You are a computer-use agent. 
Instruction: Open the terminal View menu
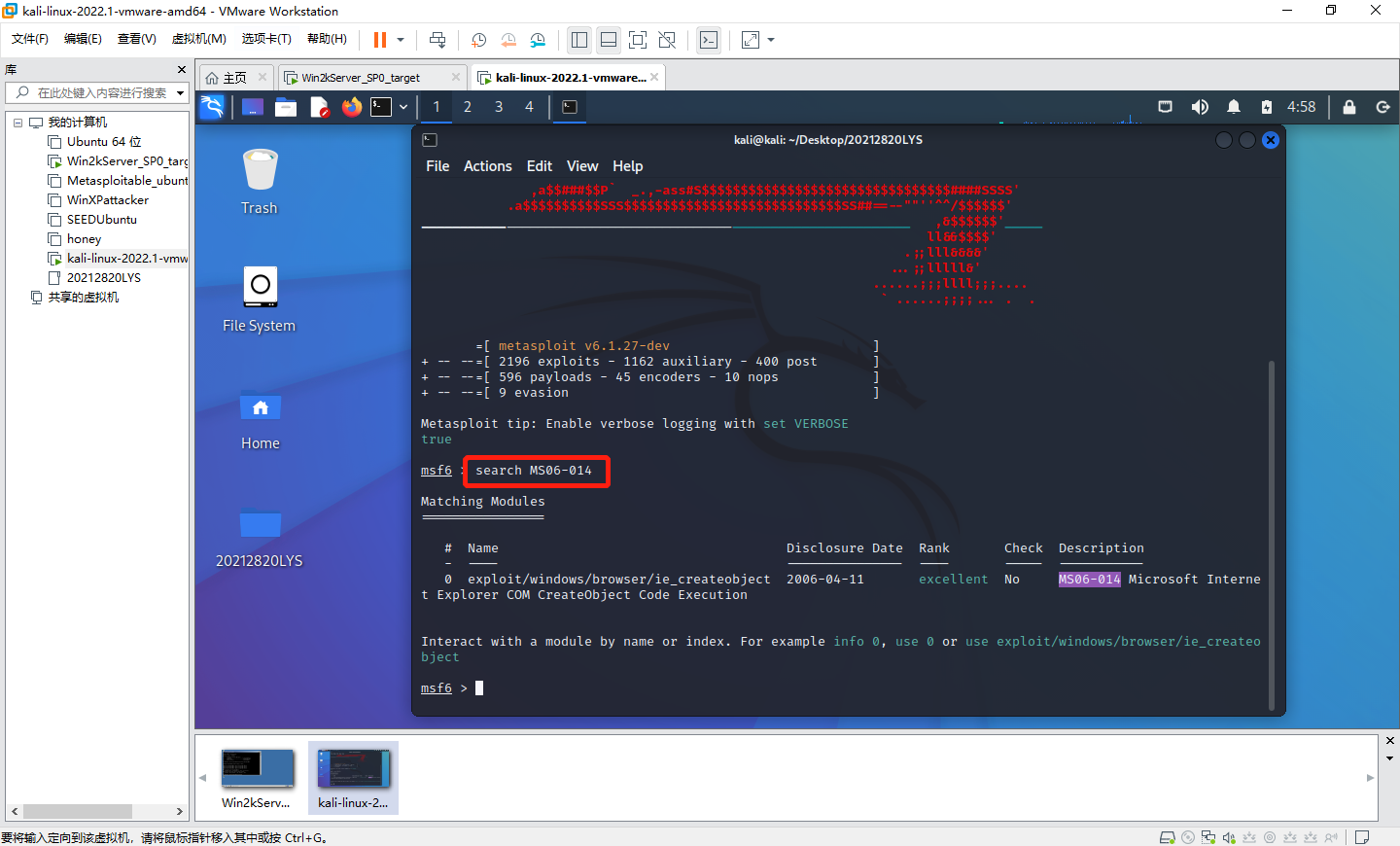[582, 166]
